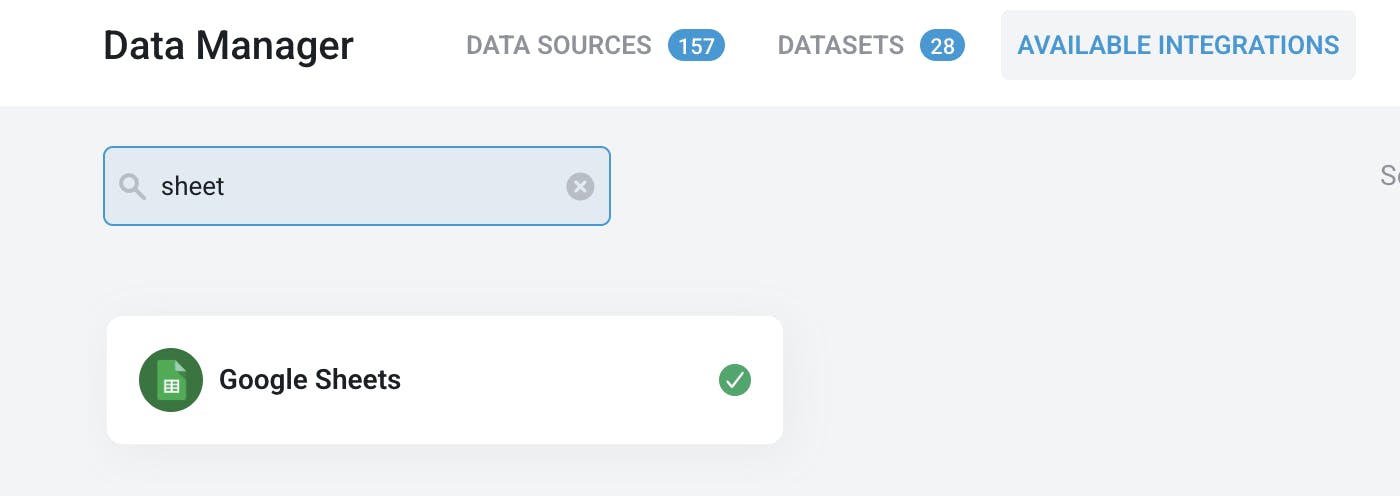Clear the search field with the X icon
Viewport: 1400px width, 496px height.
coord(580,186)
